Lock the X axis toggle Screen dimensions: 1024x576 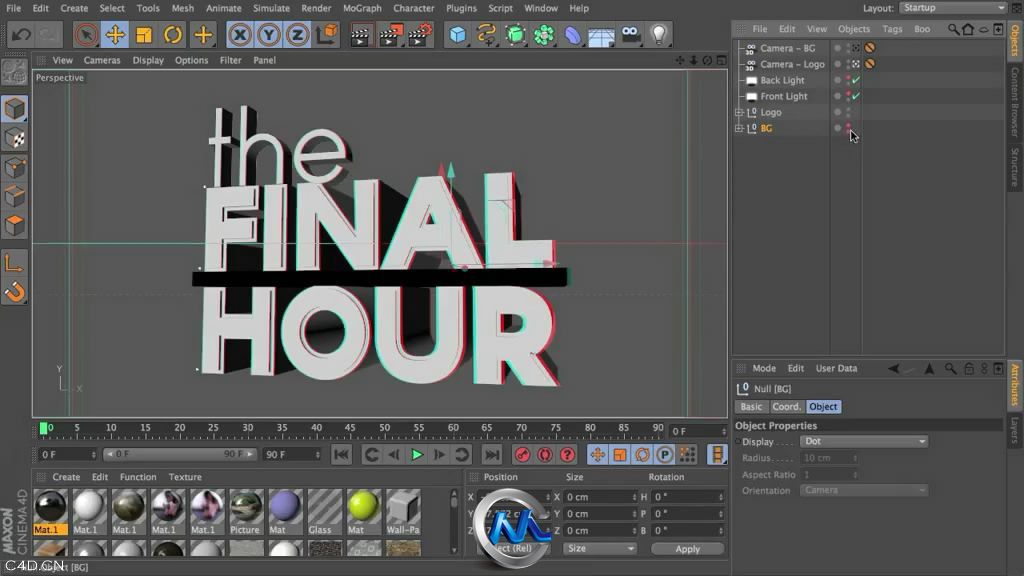pyautogui.click(x=240, y=35)
